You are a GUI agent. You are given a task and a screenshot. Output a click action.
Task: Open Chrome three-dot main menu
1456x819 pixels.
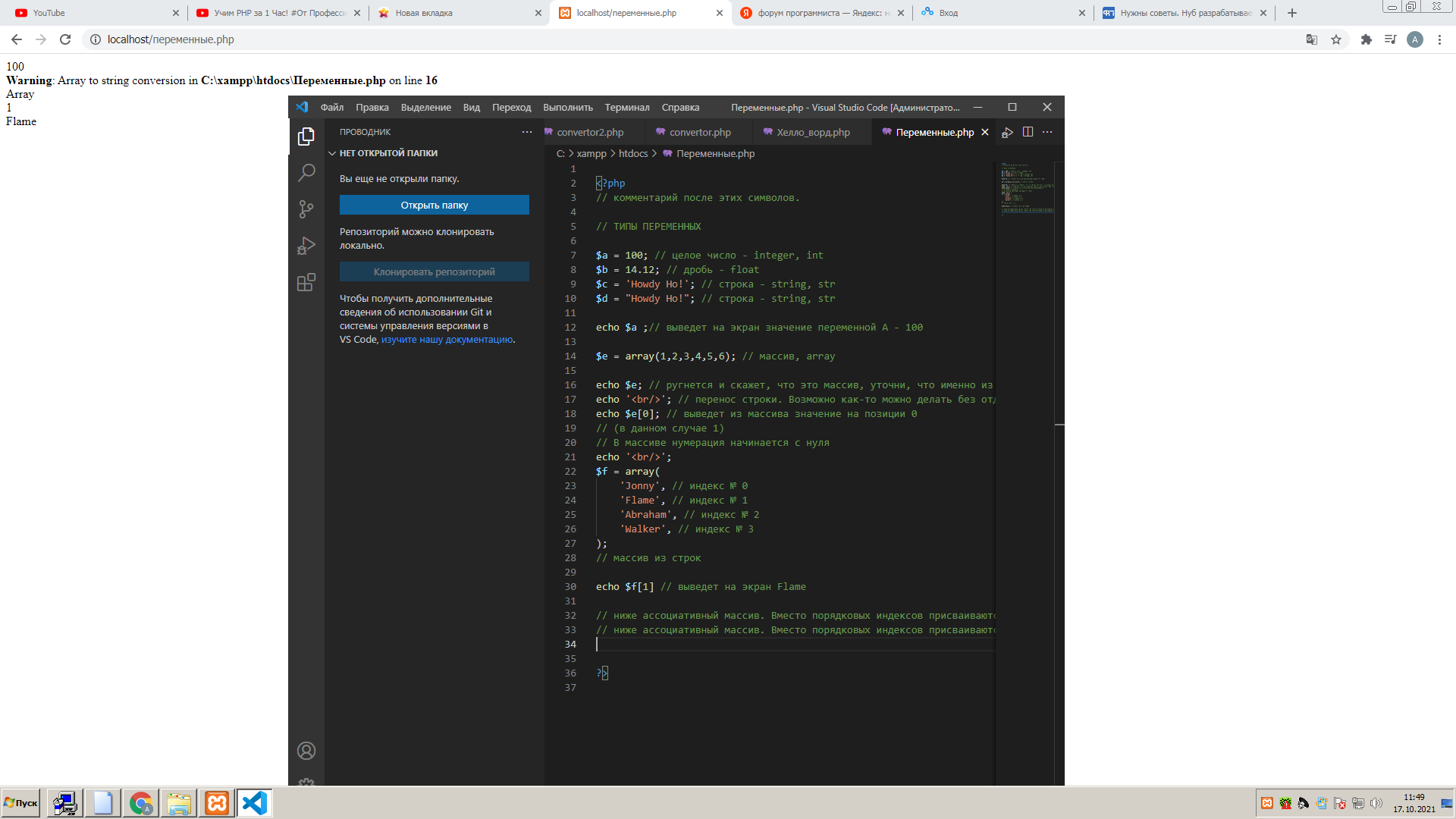(x=1439, y=39)
